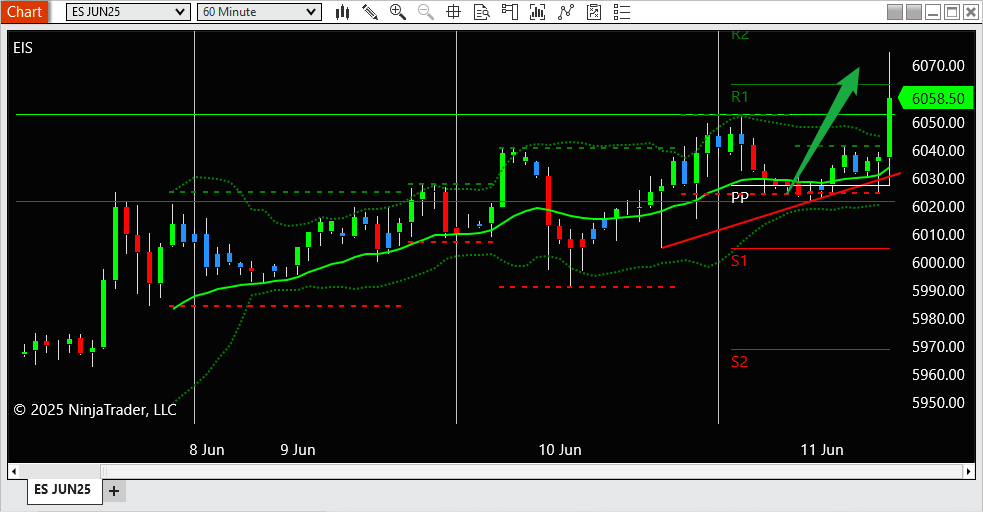Toggle the crosshair cursor icon
983x512 pixels.
pos(453,12)
